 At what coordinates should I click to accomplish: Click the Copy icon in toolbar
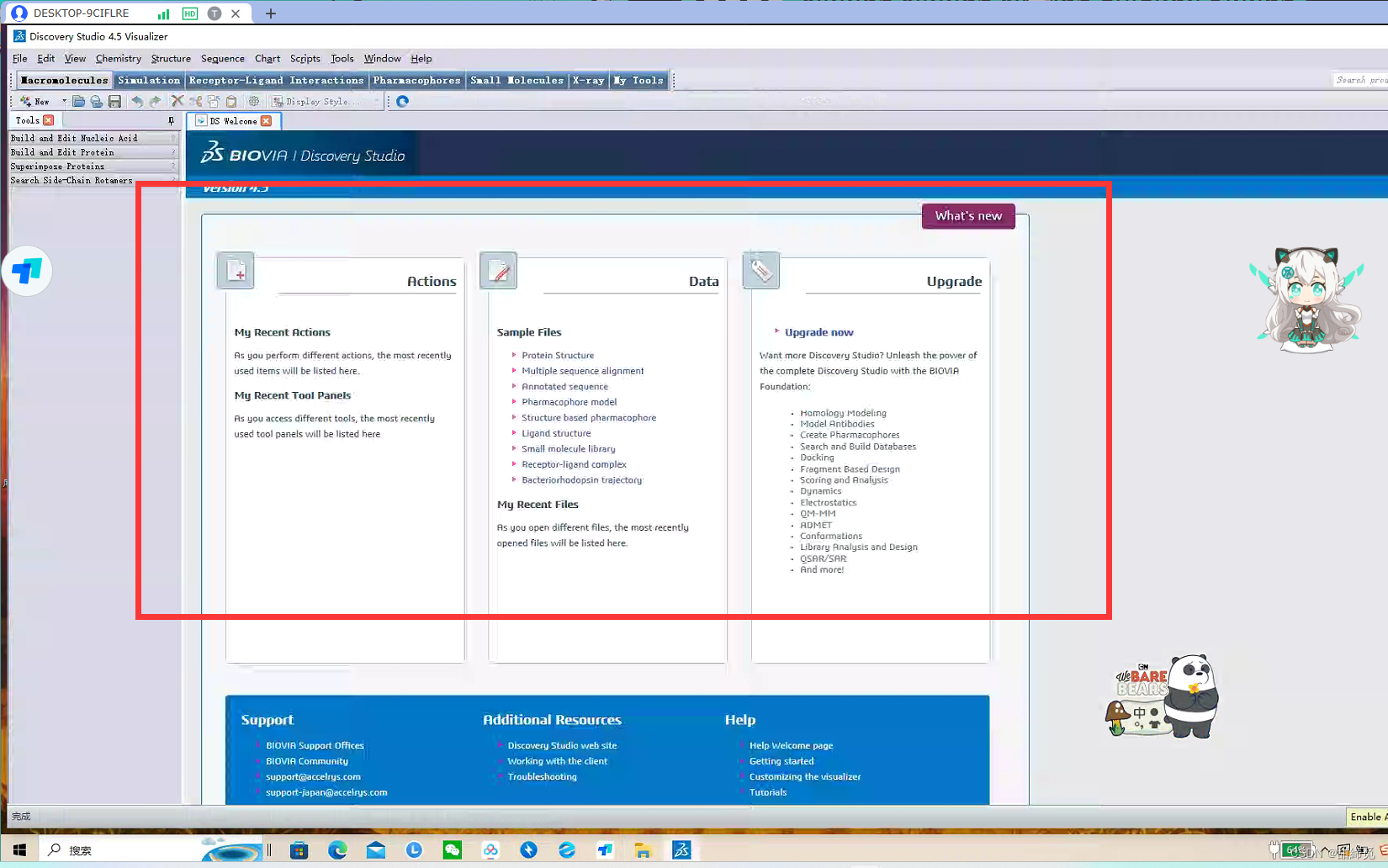[x=214, y=102]
